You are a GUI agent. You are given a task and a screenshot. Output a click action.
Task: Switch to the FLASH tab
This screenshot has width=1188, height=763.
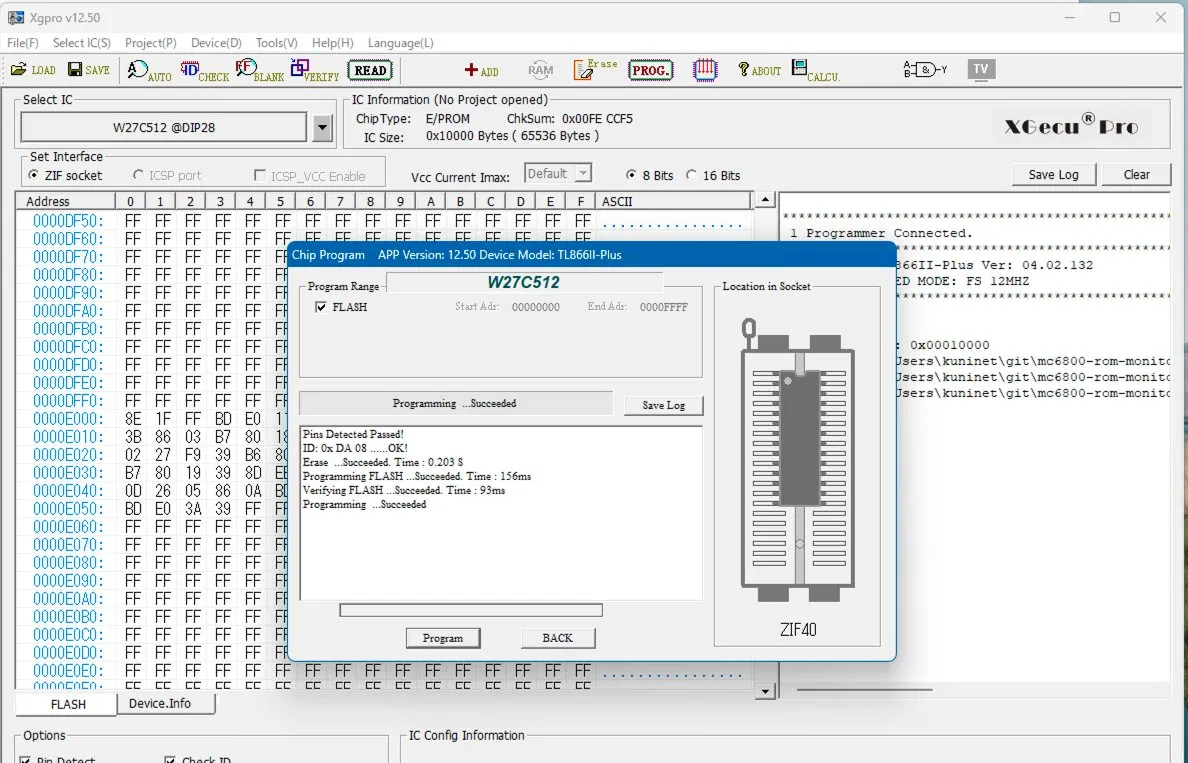pos(67,704)
